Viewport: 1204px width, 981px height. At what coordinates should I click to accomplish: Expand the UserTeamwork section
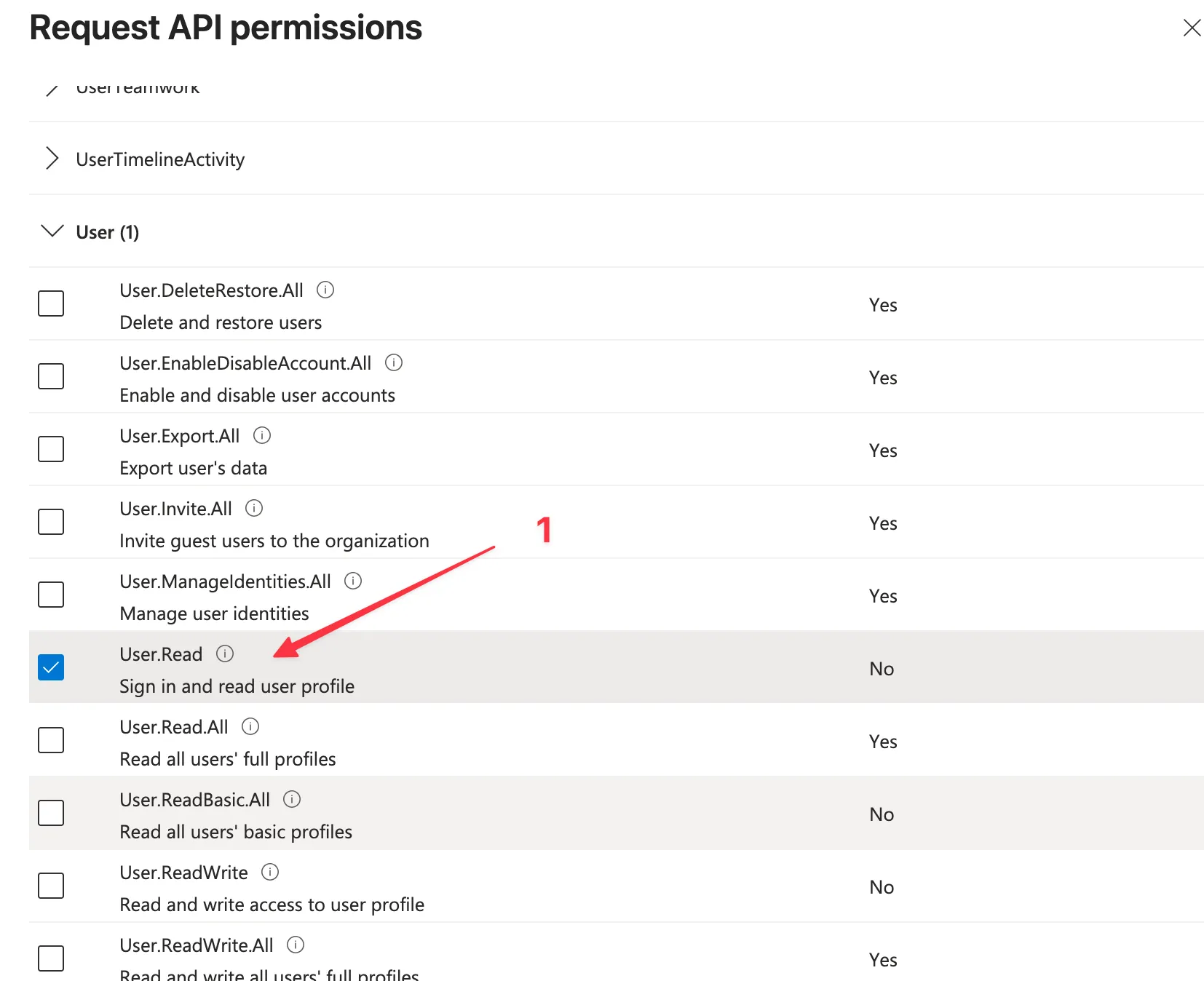pyautogui.click(x=52, y=90)
